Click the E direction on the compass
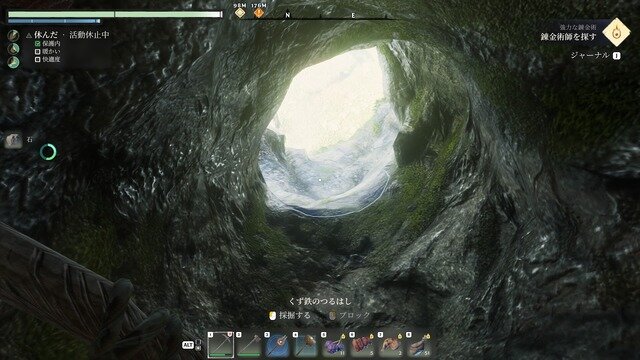Viewport: 640px width, 360px height. (353, 16)
